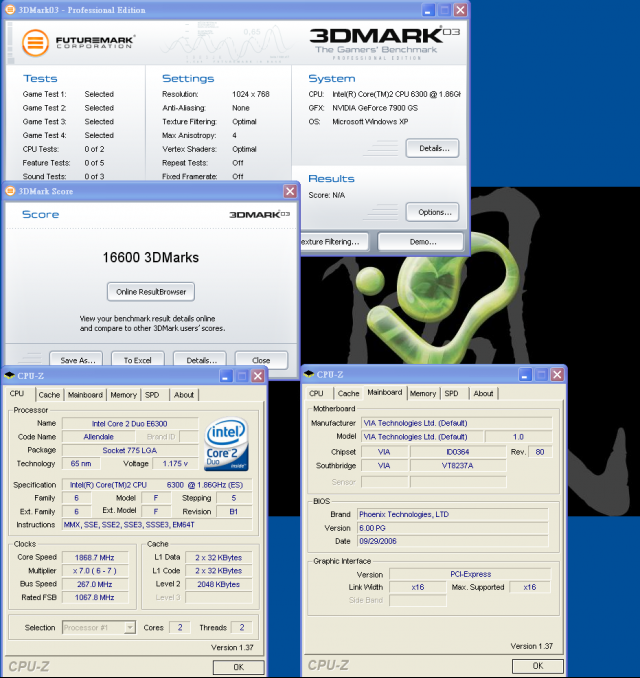This screenshot has width=640, height=678.
Task: Click the Online ResultBrowser button
Action: [x=151, y=292]
